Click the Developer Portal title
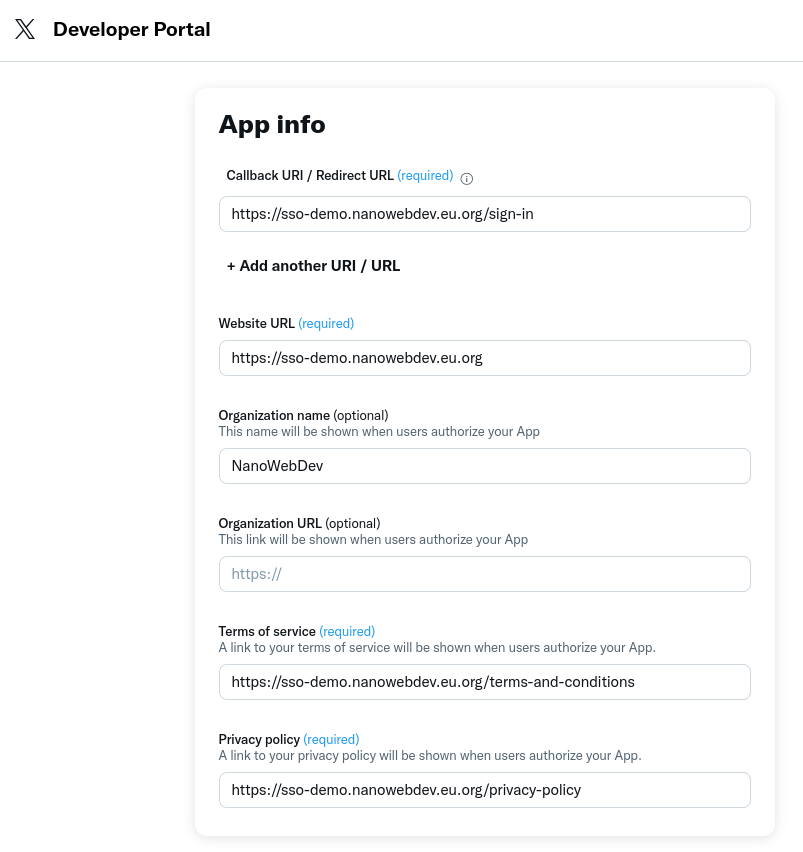Screen dimensions: 803x852 click(x=131, y=29)
